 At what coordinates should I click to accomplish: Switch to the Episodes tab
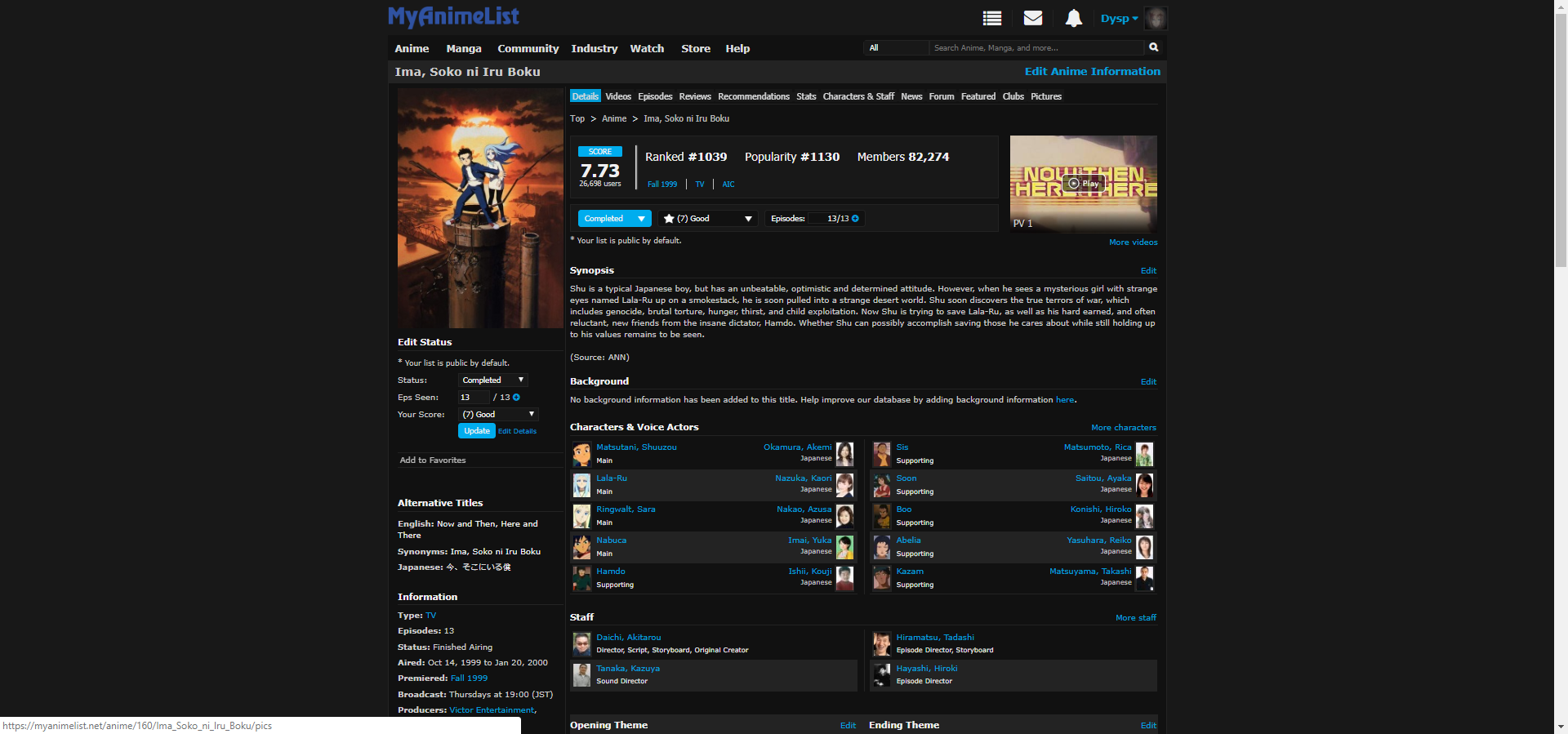coord(655,96)
